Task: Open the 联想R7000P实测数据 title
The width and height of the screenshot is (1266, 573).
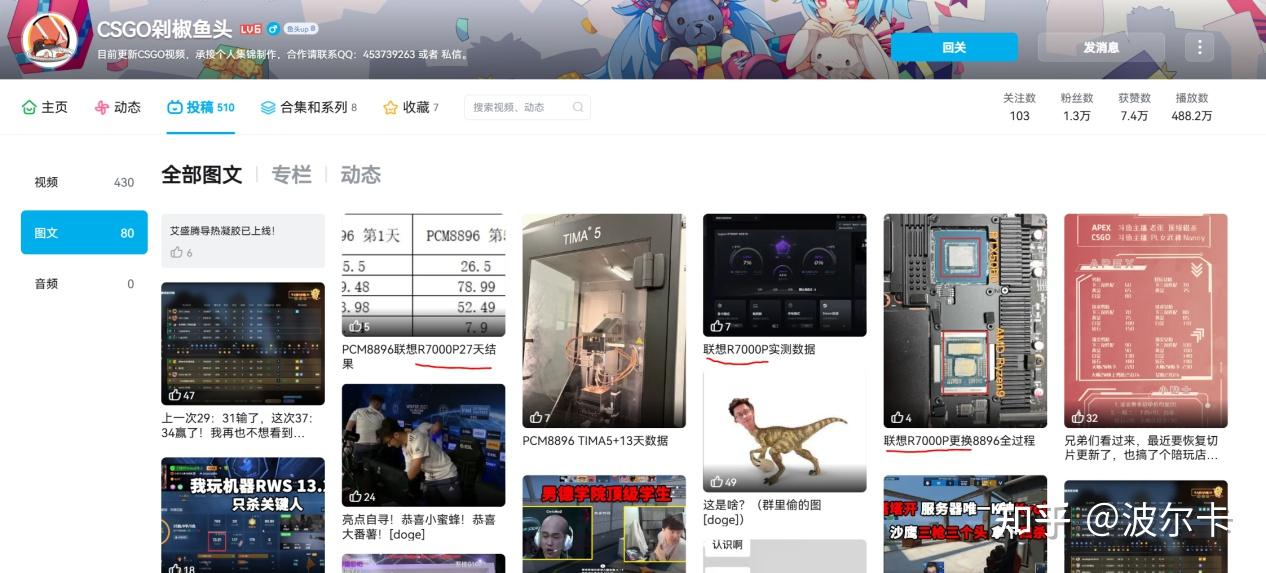Action: click(759, 349)
